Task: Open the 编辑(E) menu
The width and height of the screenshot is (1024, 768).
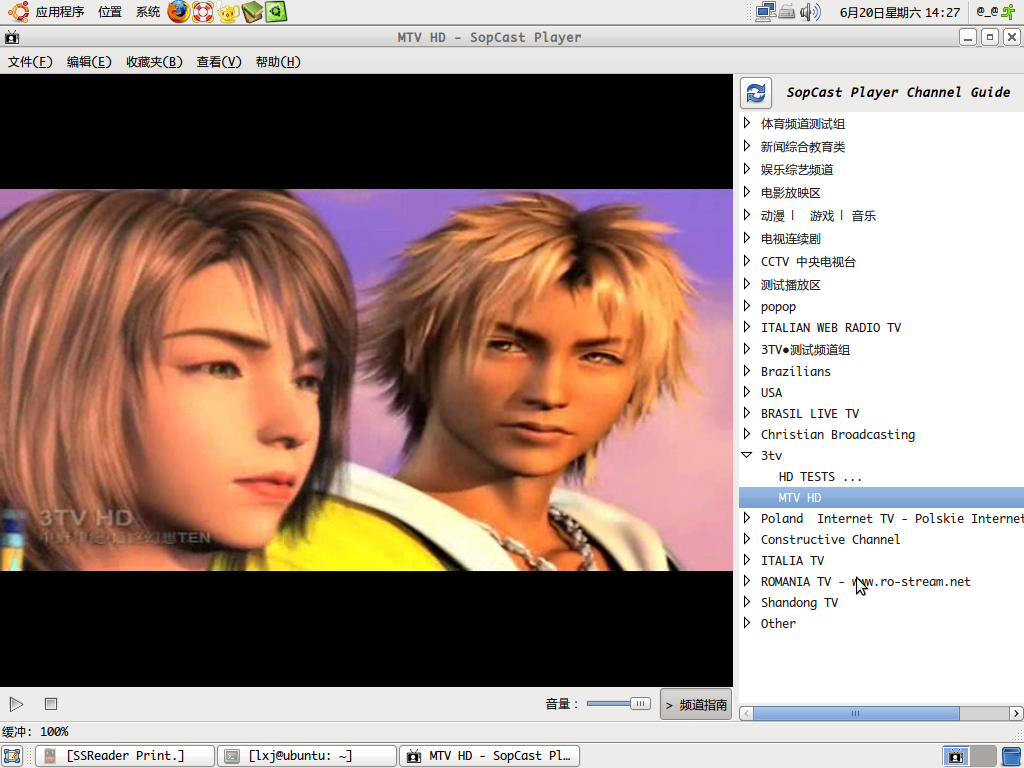Action: 89,62
